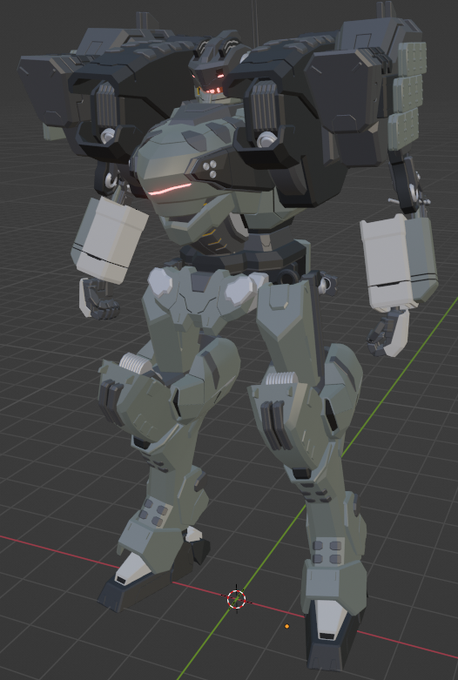The height and width of the screenshot is (680, 458).
Task: Click the 3D cursor on the grid floor
Action: coord(236,599)
